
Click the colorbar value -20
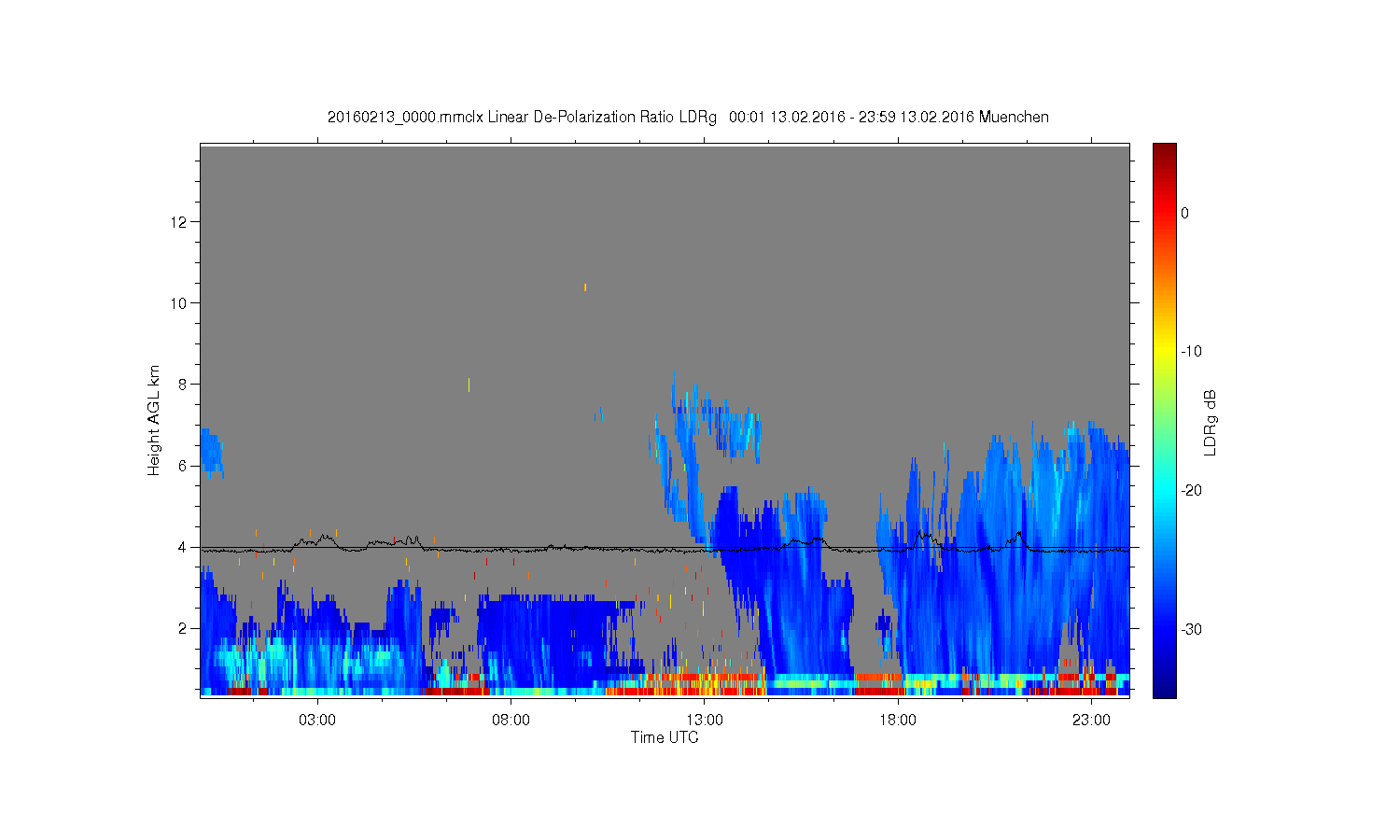click(1191, 491)
